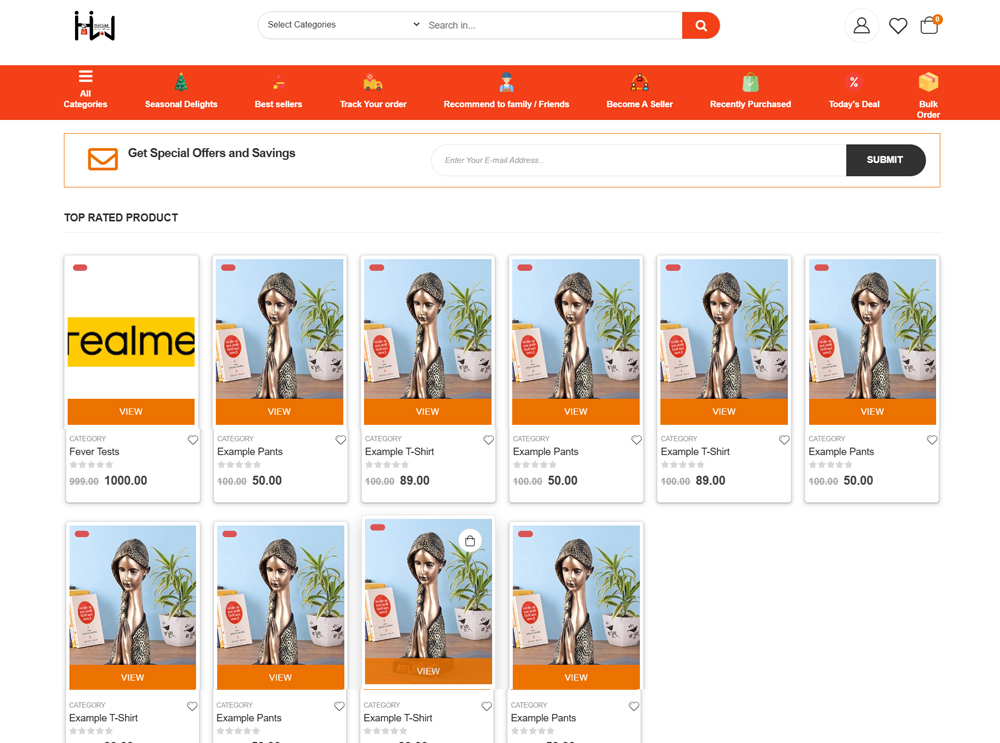Image resolution: width=1000 pixels, height=743 pixels.
Task: Toggle wishlist heart on first Example Pants
Action: 341,440
